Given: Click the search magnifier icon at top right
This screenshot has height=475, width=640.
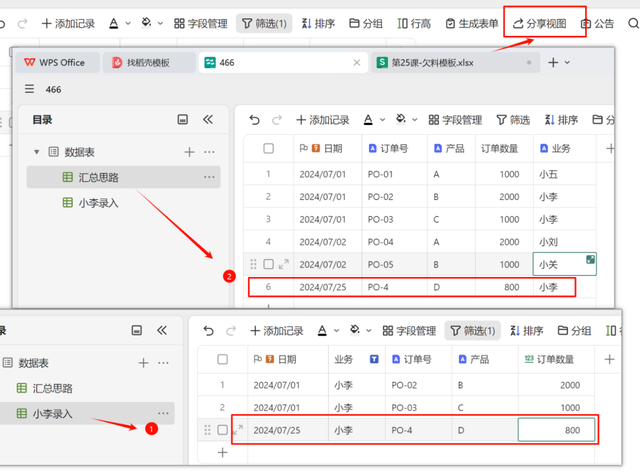Looking at the screenshot, I should point(633,24).
